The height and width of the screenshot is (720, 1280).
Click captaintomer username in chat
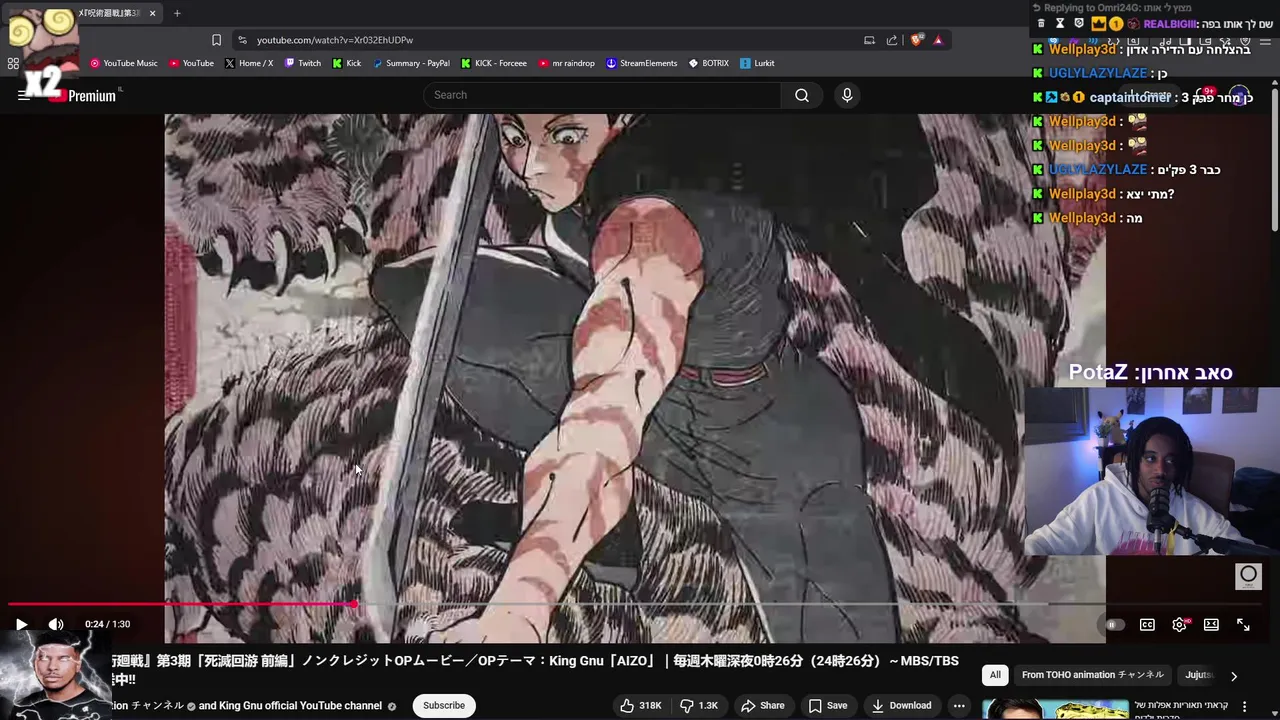tap(1130, 97)
